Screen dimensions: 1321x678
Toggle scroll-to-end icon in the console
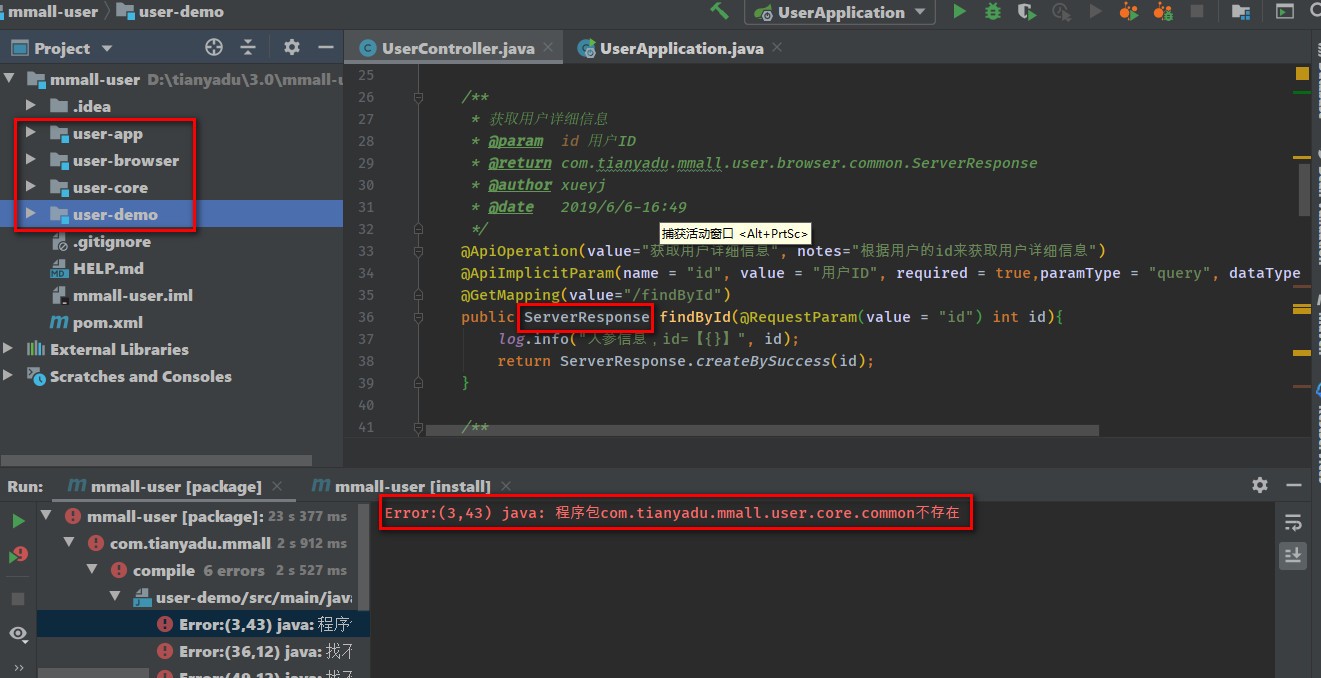(x=1293, y=555)
